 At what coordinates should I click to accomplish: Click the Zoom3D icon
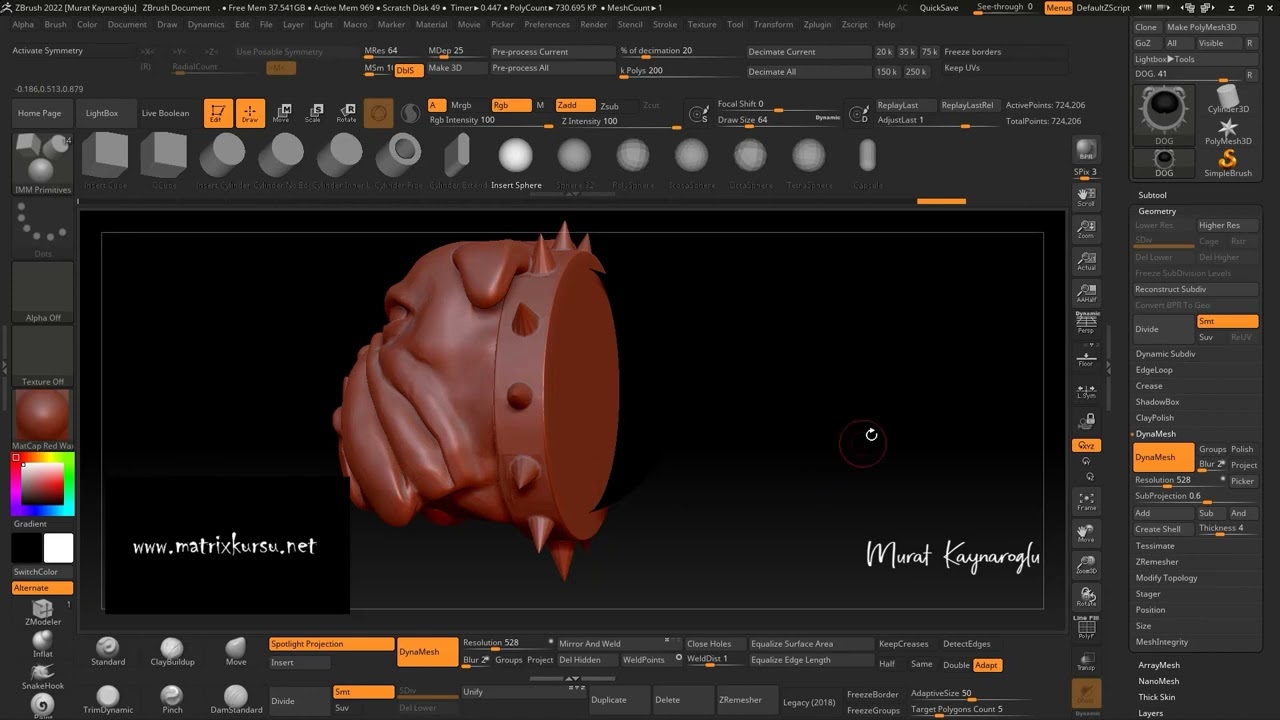(1085, 564)
